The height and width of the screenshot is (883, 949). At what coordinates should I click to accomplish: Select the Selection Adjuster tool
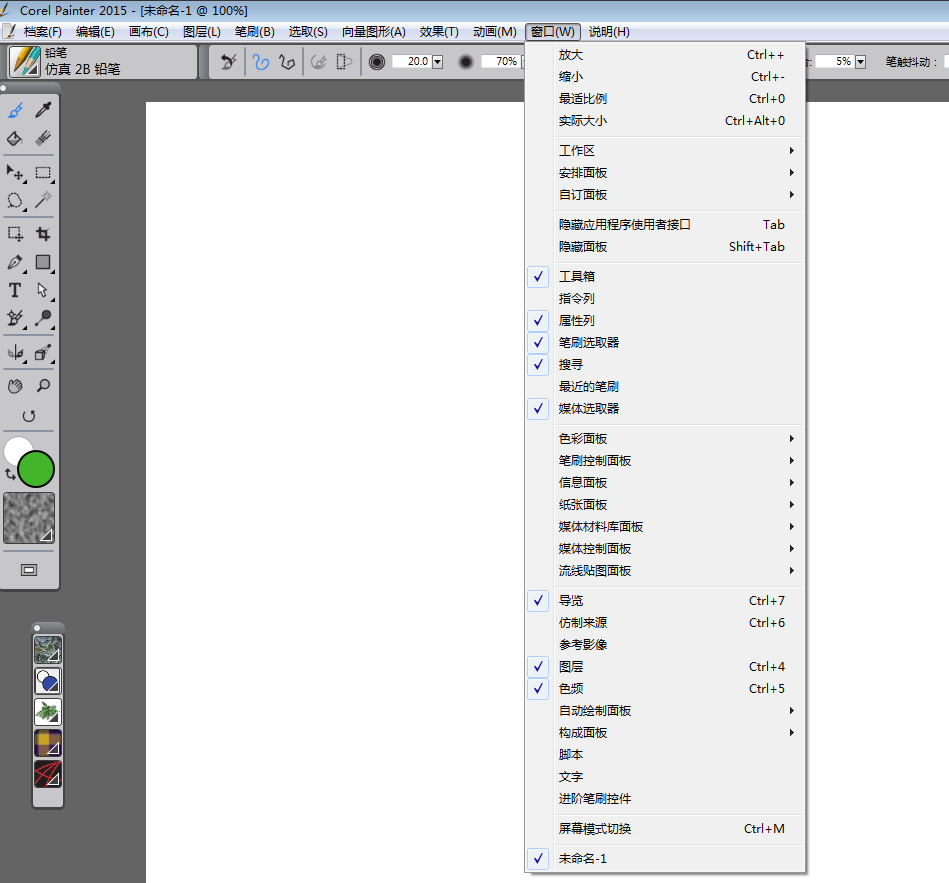[x=16, y=234]
